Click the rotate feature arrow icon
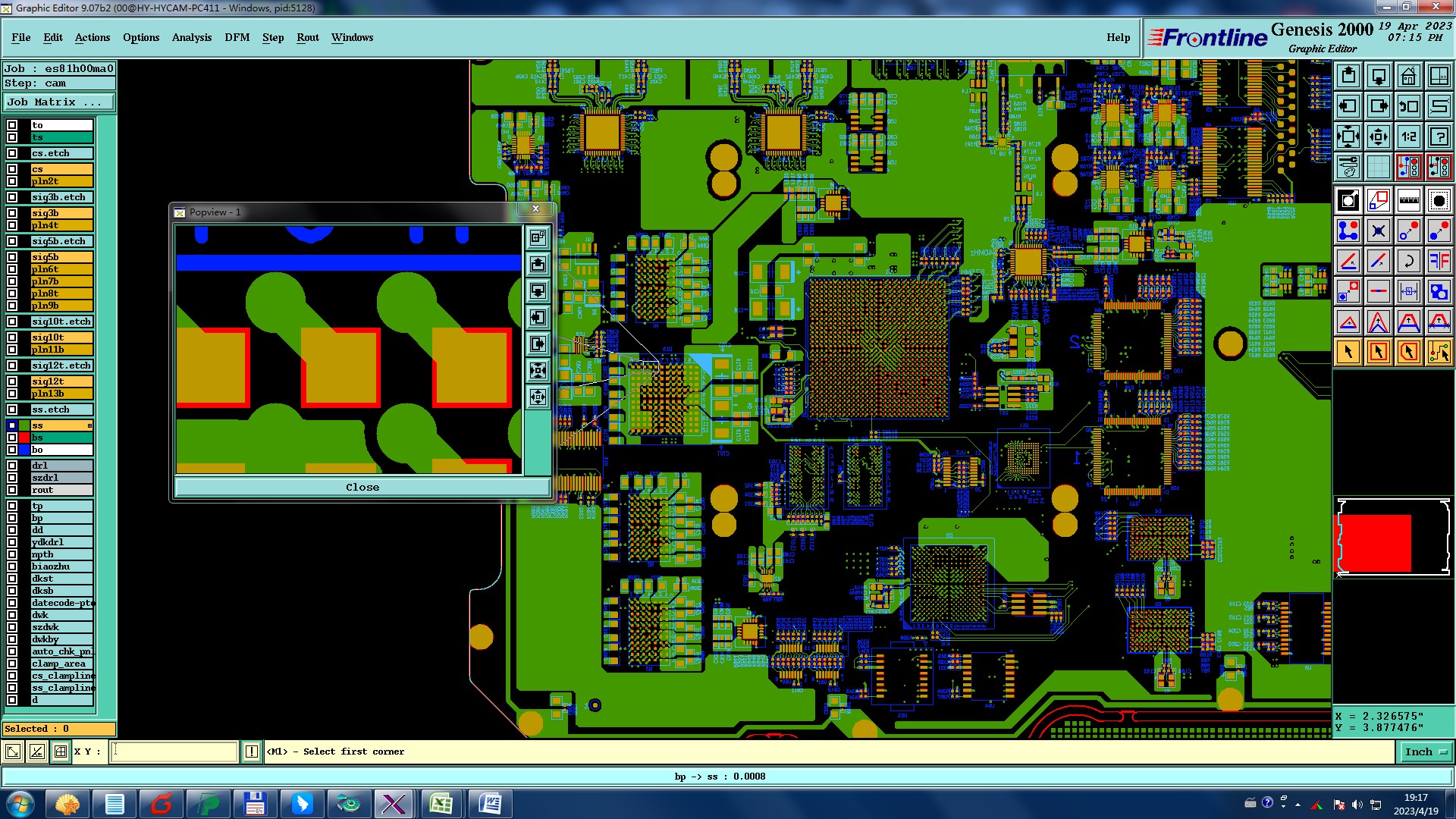 click(x=1408, y=261)
